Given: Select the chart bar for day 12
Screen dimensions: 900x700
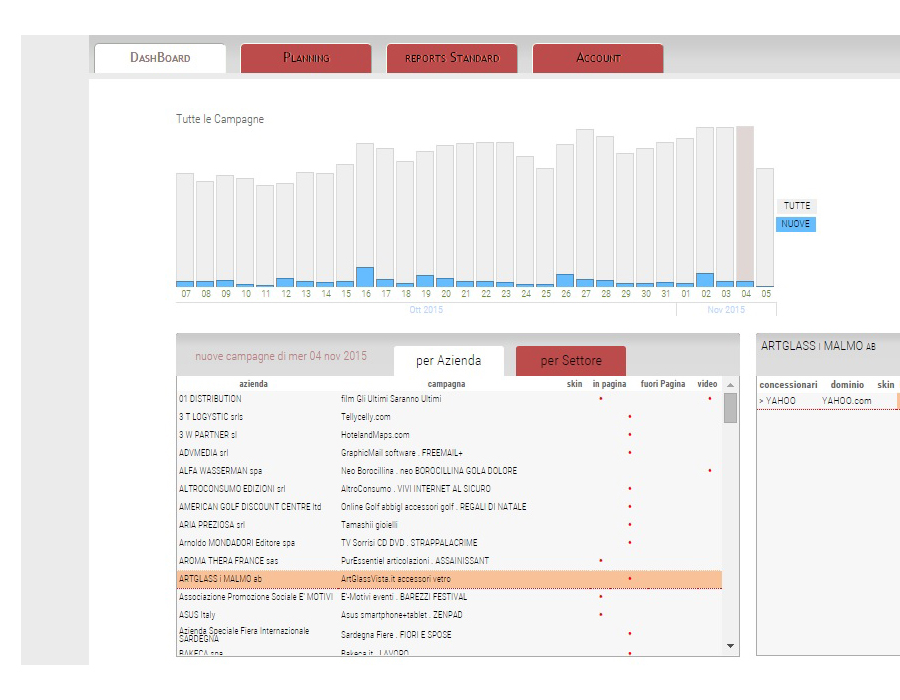Looking at the screenshot, I should [x=285, y=235].
